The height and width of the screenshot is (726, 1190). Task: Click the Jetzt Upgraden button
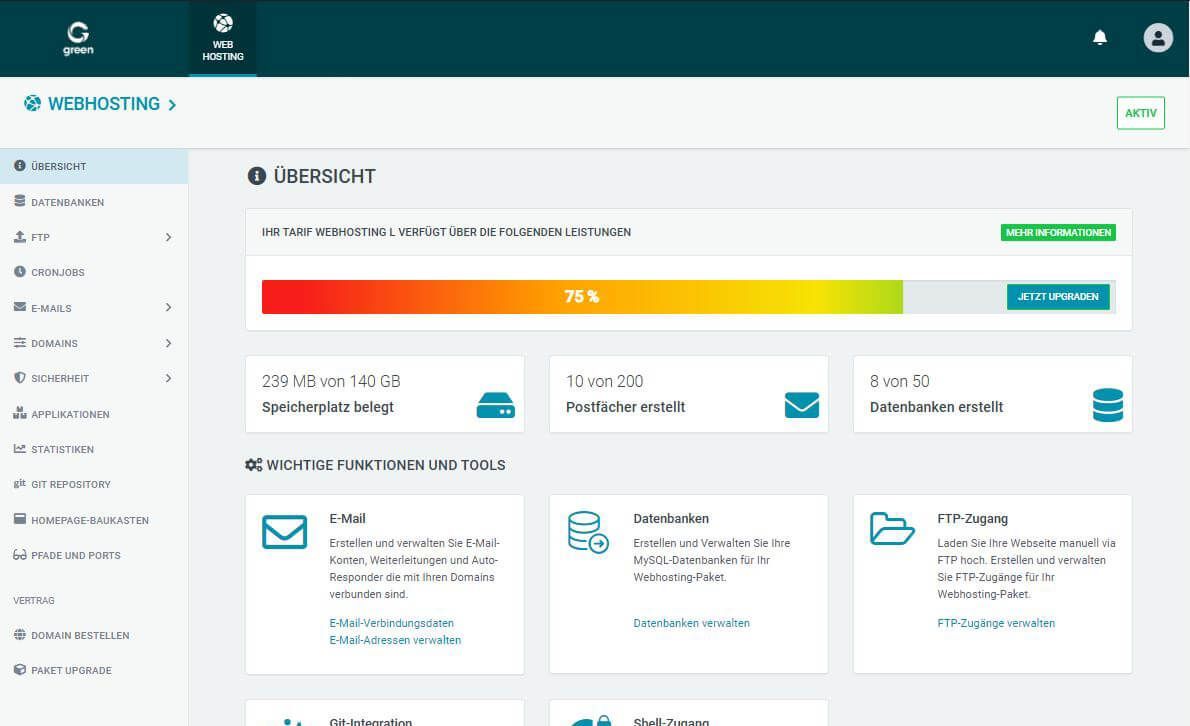[1058, 297]
